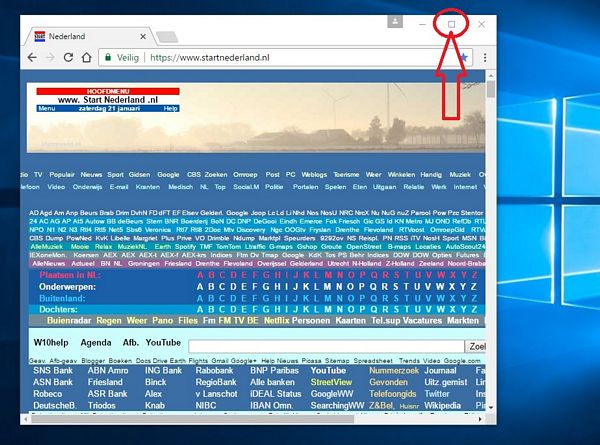Click the browser back arrow
This screenshot has height=445, width=600.
pos(32,57)
